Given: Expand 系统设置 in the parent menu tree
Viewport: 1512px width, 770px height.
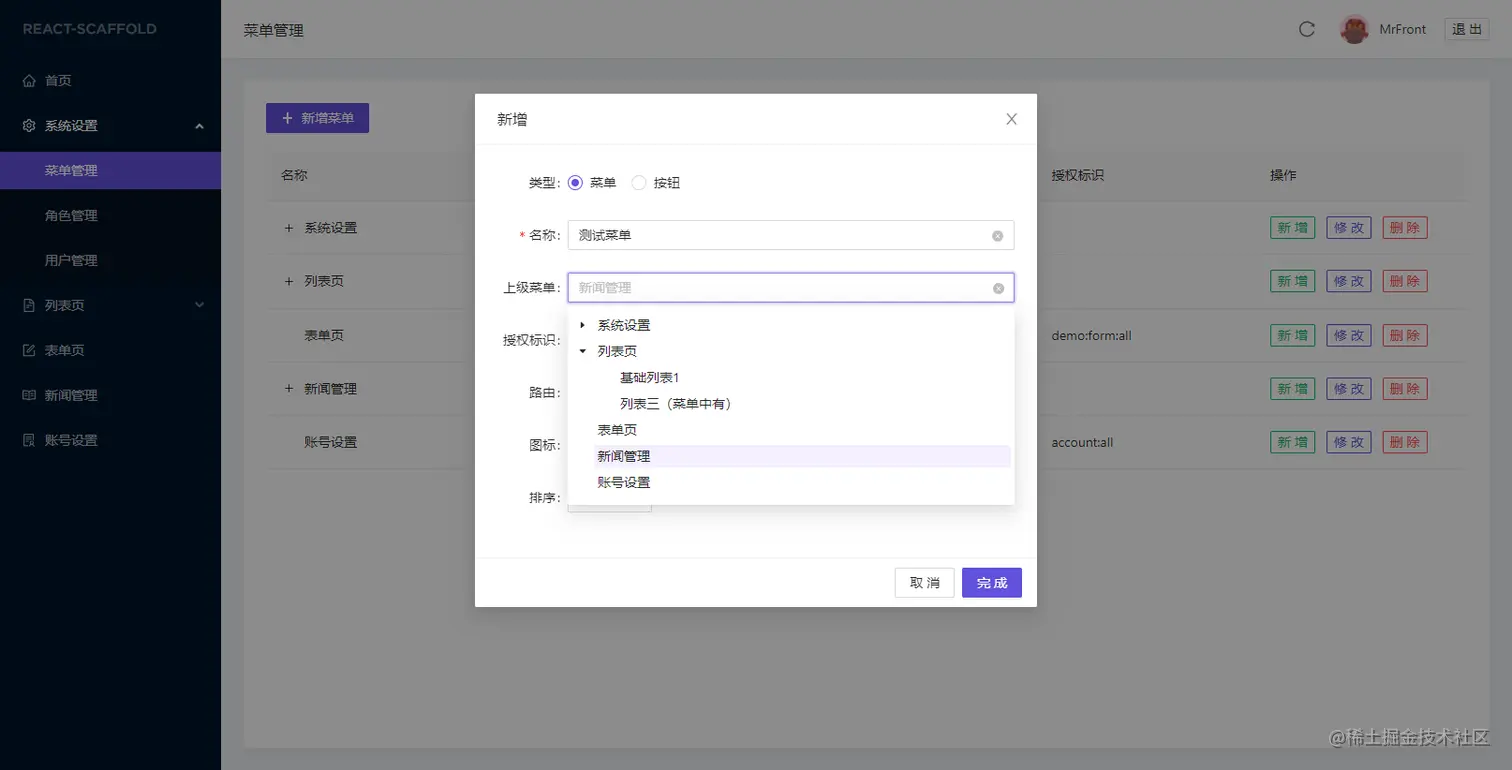Looking at the screenshot, I should click(581, 324).
